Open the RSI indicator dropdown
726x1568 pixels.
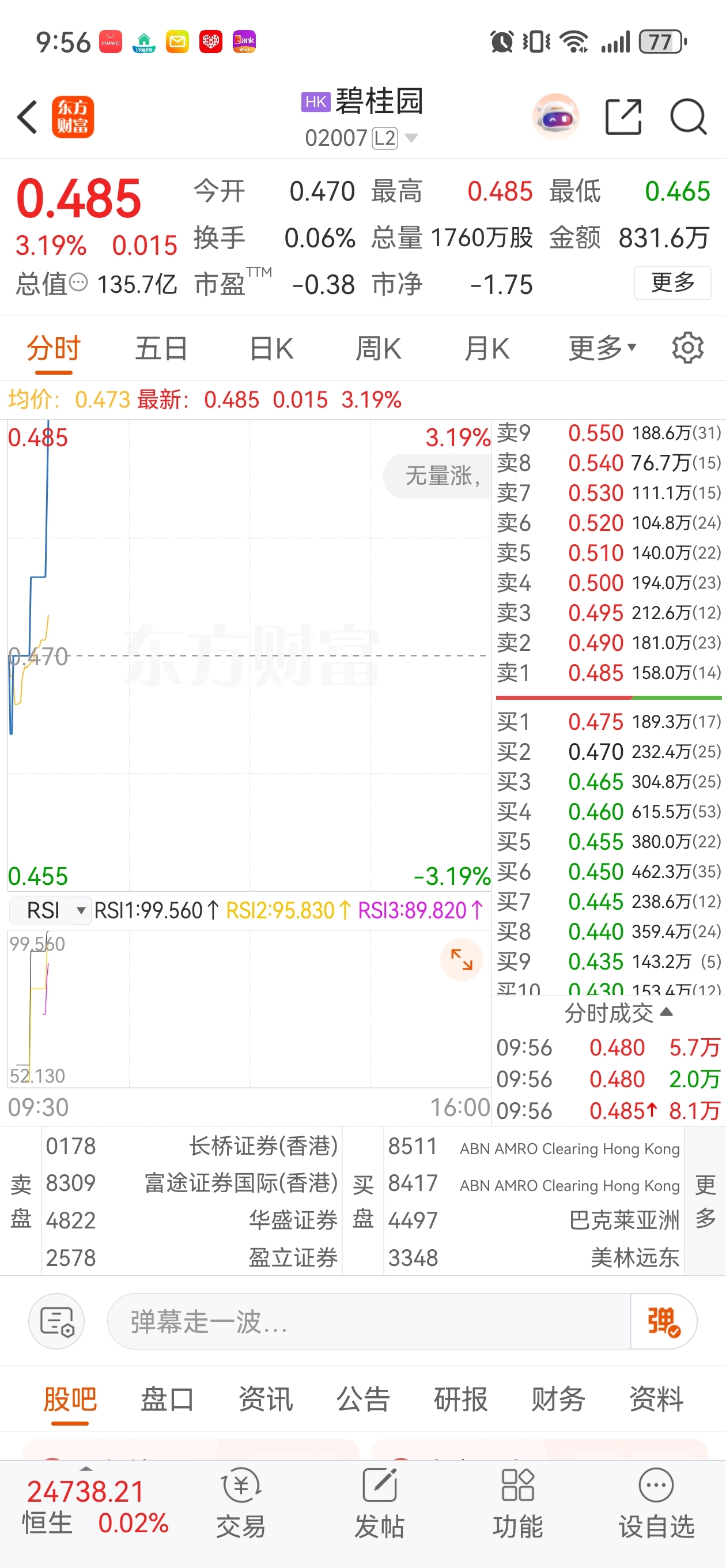50,911
